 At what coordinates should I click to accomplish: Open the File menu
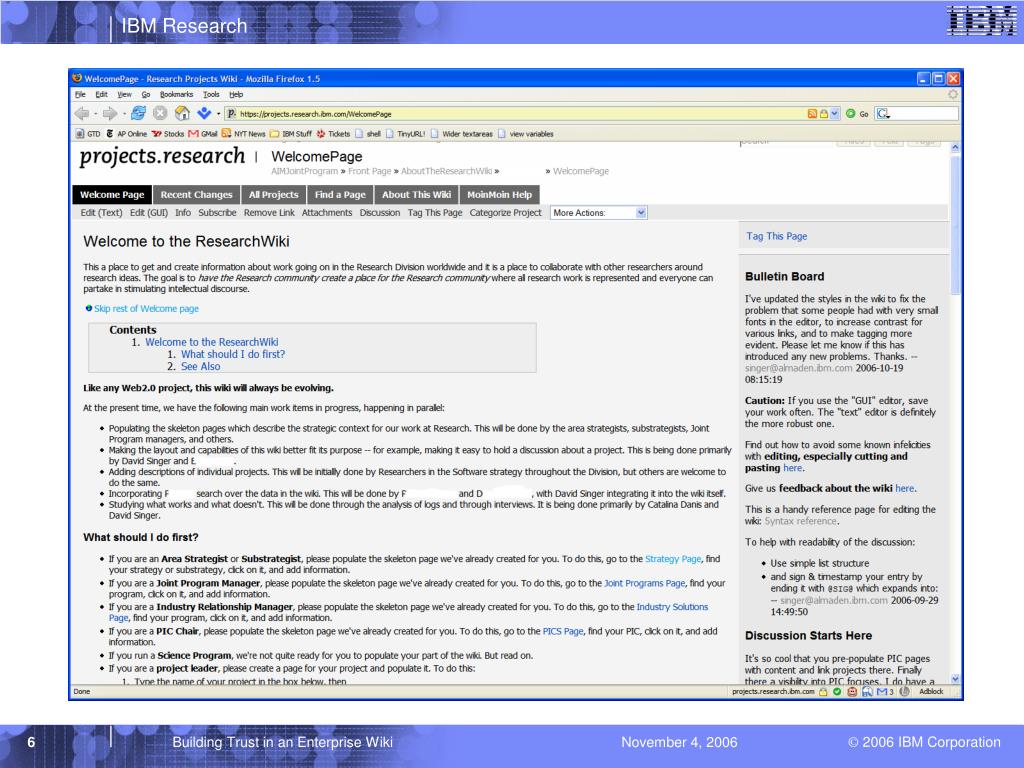[80, 95]
